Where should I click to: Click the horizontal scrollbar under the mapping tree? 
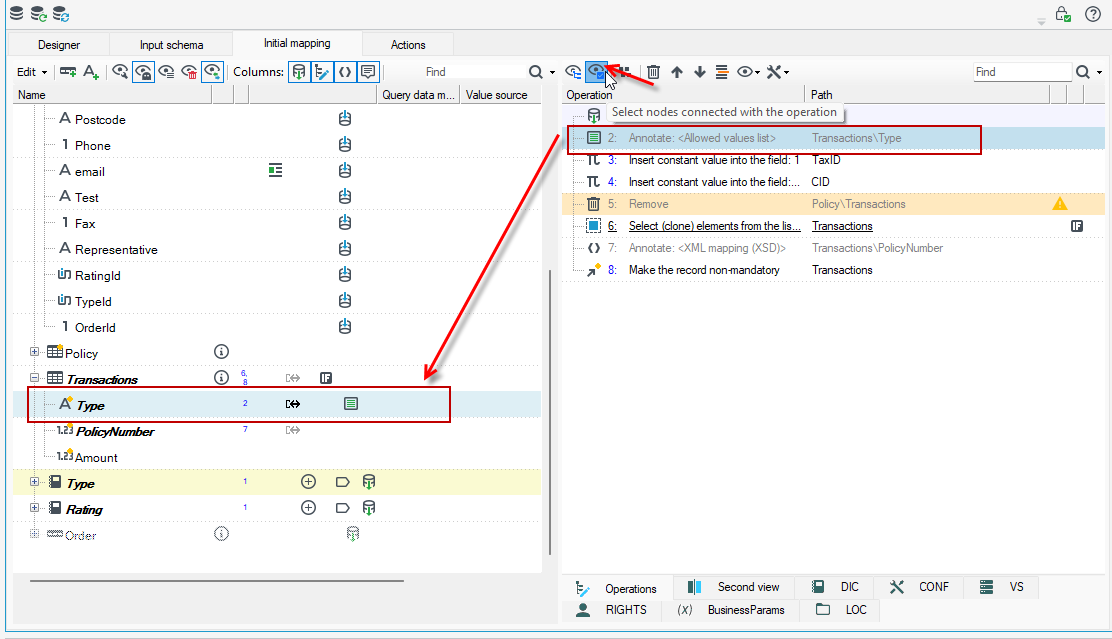pos(217,581)
